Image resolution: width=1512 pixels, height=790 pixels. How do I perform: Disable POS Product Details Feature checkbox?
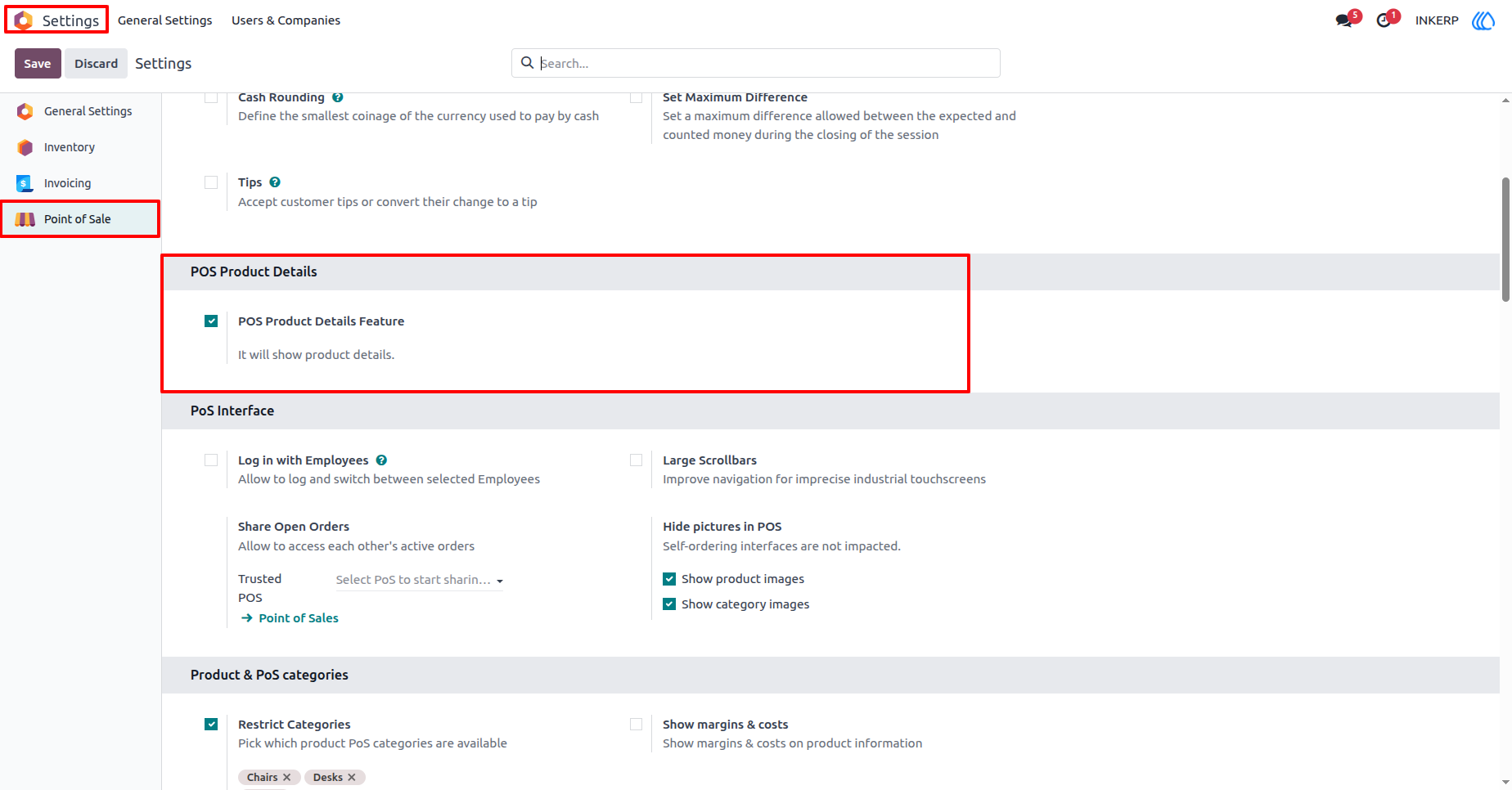(211, 321)
